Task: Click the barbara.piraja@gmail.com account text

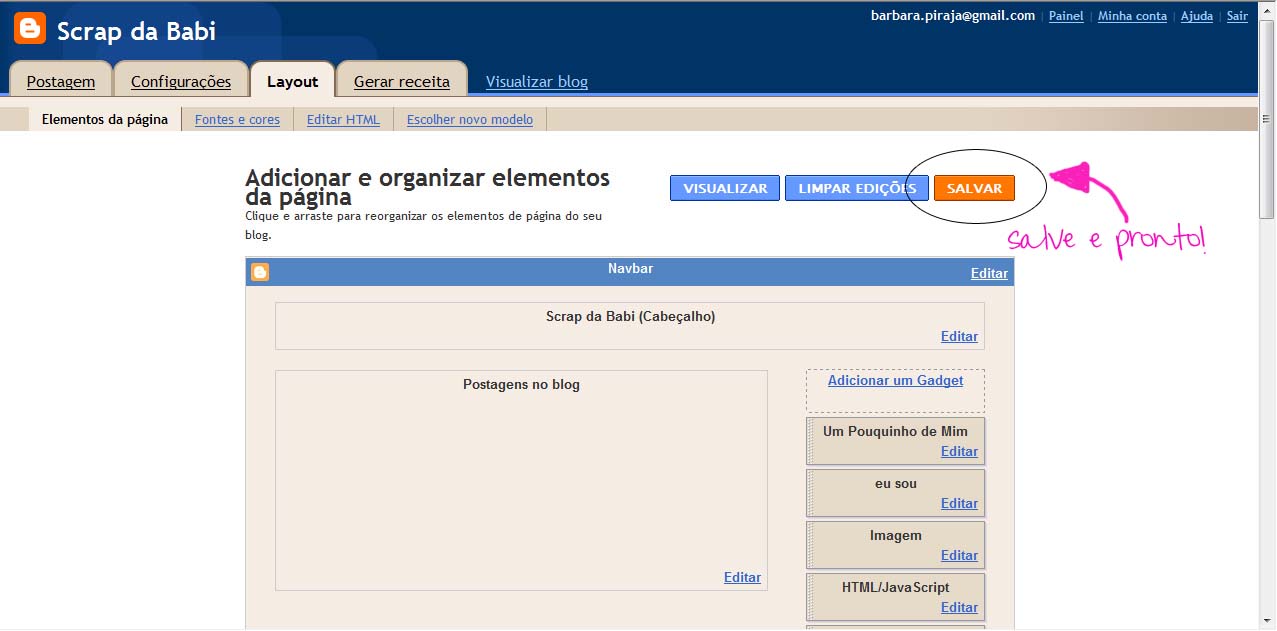Action: pyautogui.click(x=953, y=15)
